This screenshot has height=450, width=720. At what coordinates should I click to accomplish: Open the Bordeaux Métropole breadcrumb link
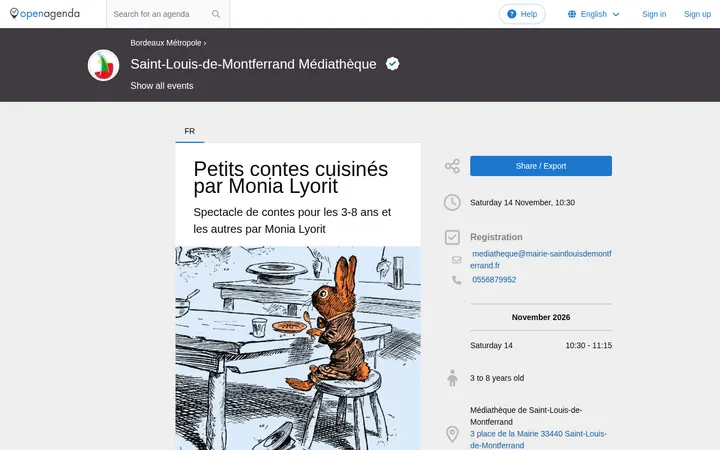tap(166, 43)
